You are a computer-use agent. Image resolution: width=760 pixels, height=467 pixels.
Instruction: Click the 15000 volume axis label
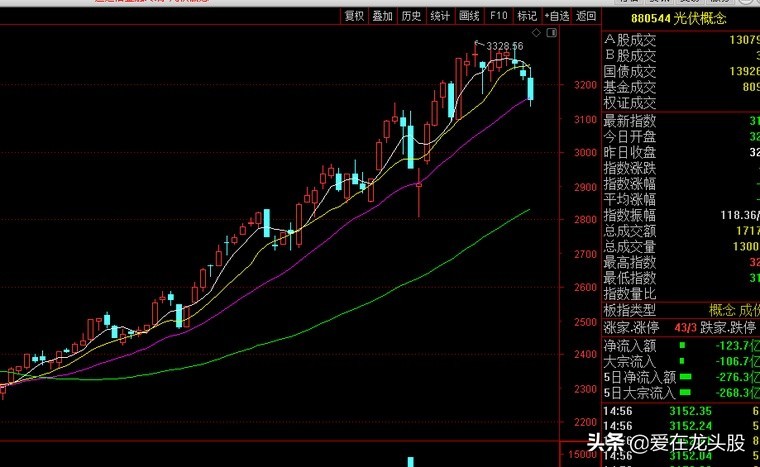pos(582,455)
